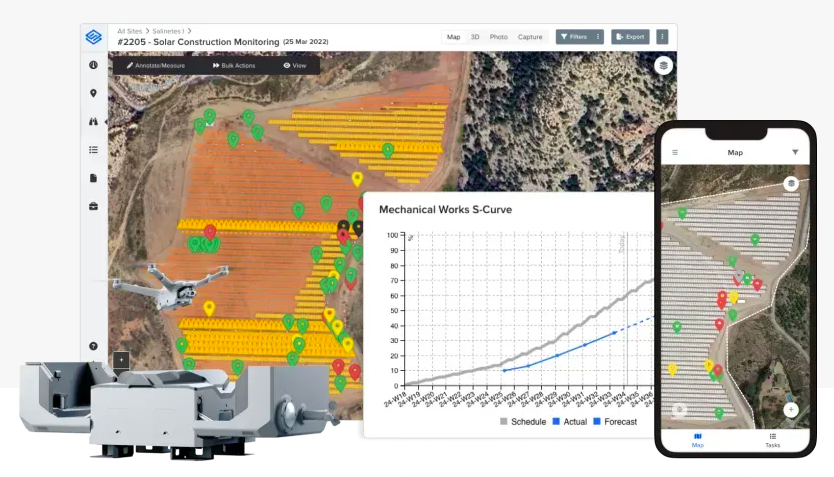The height and width of the screenshot is (477, 834).
Task: Open the map layers button on the desktop map
Action: 663,66
